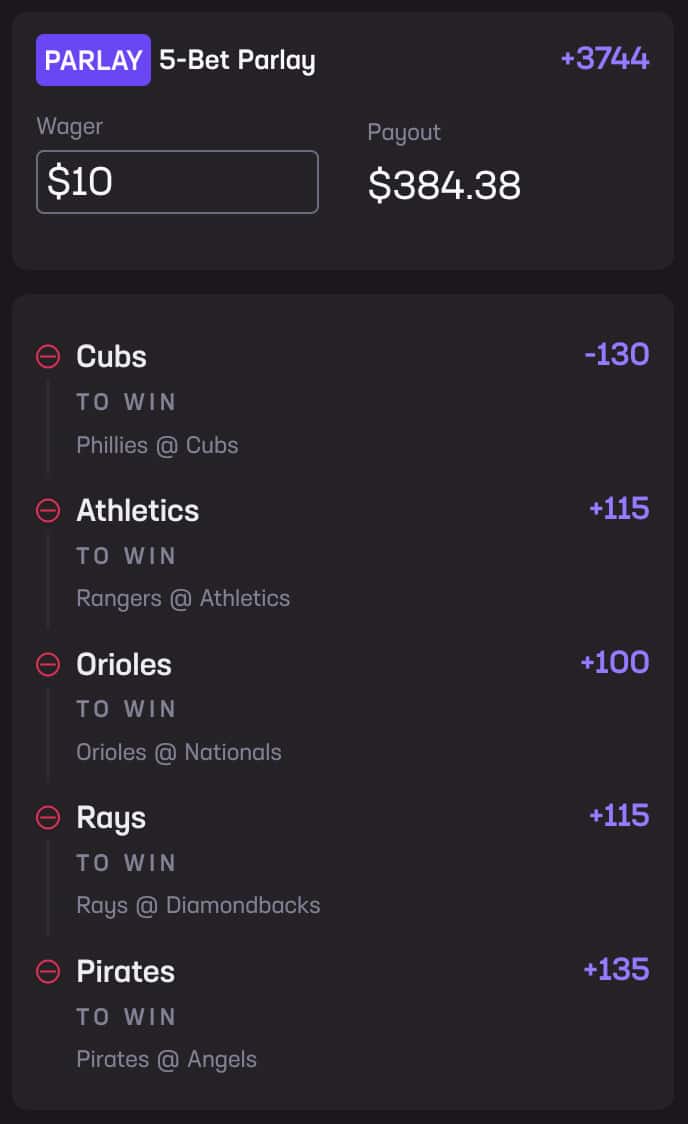Tap the remove circle beside the Rays odds
The image size is (688, 1124).
coord(48,818)
